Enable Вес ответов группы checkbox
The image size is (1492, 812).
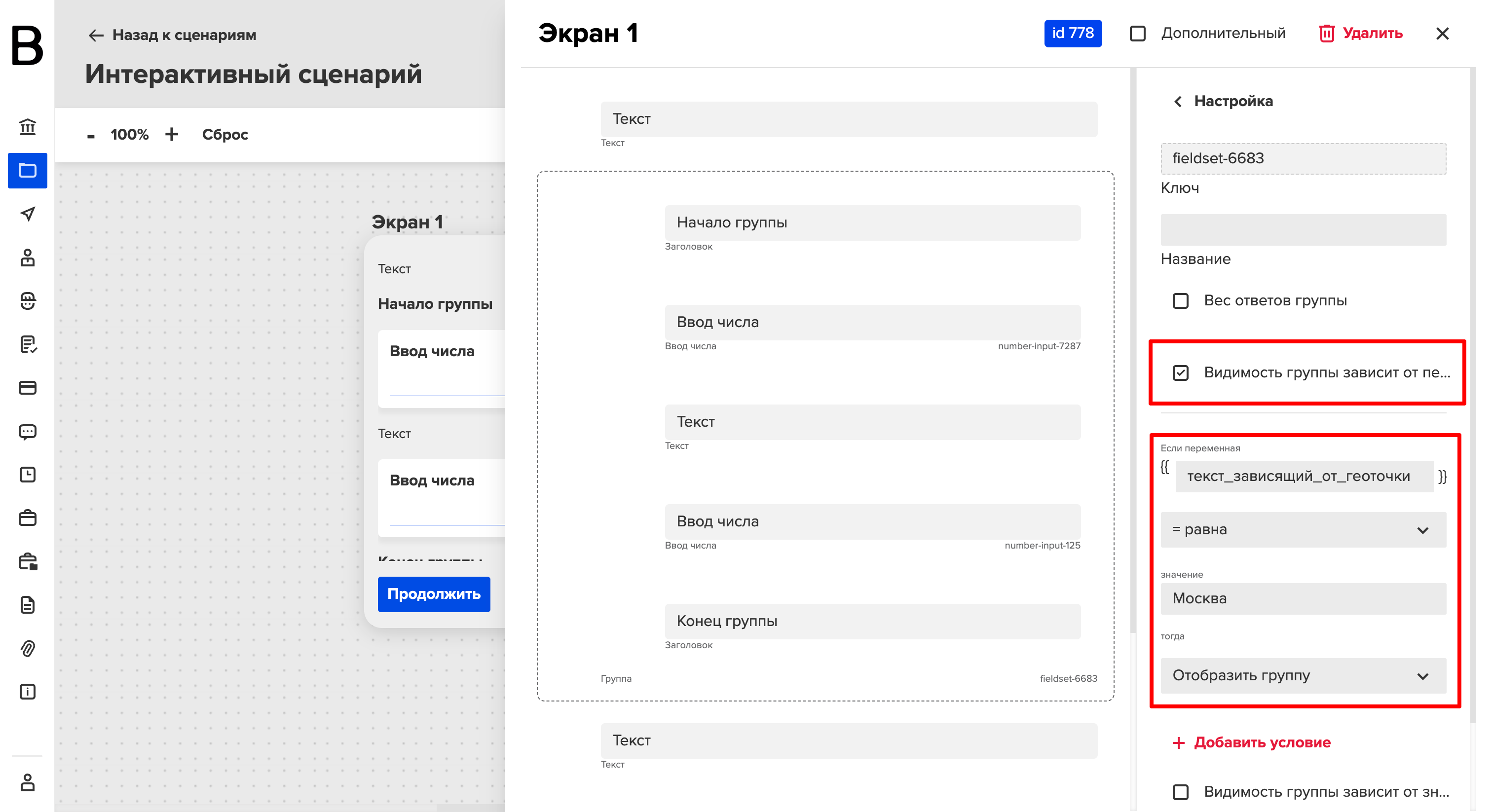pos(1180,300)
